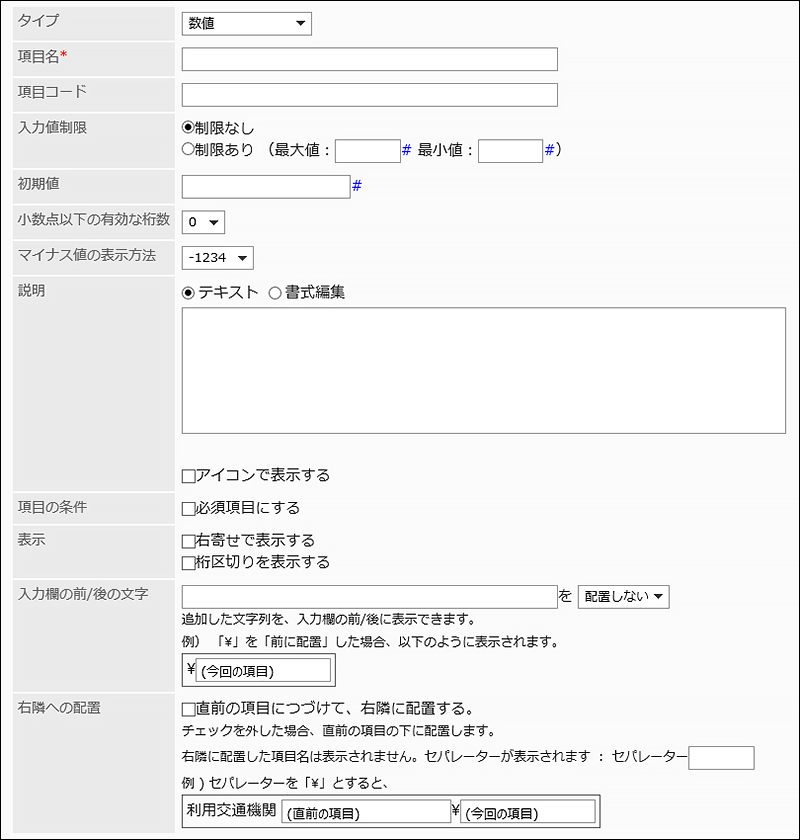Screen dimensions: 800x840
Task: Click the 初期値 input field
Action: click(x=266, y=187)
